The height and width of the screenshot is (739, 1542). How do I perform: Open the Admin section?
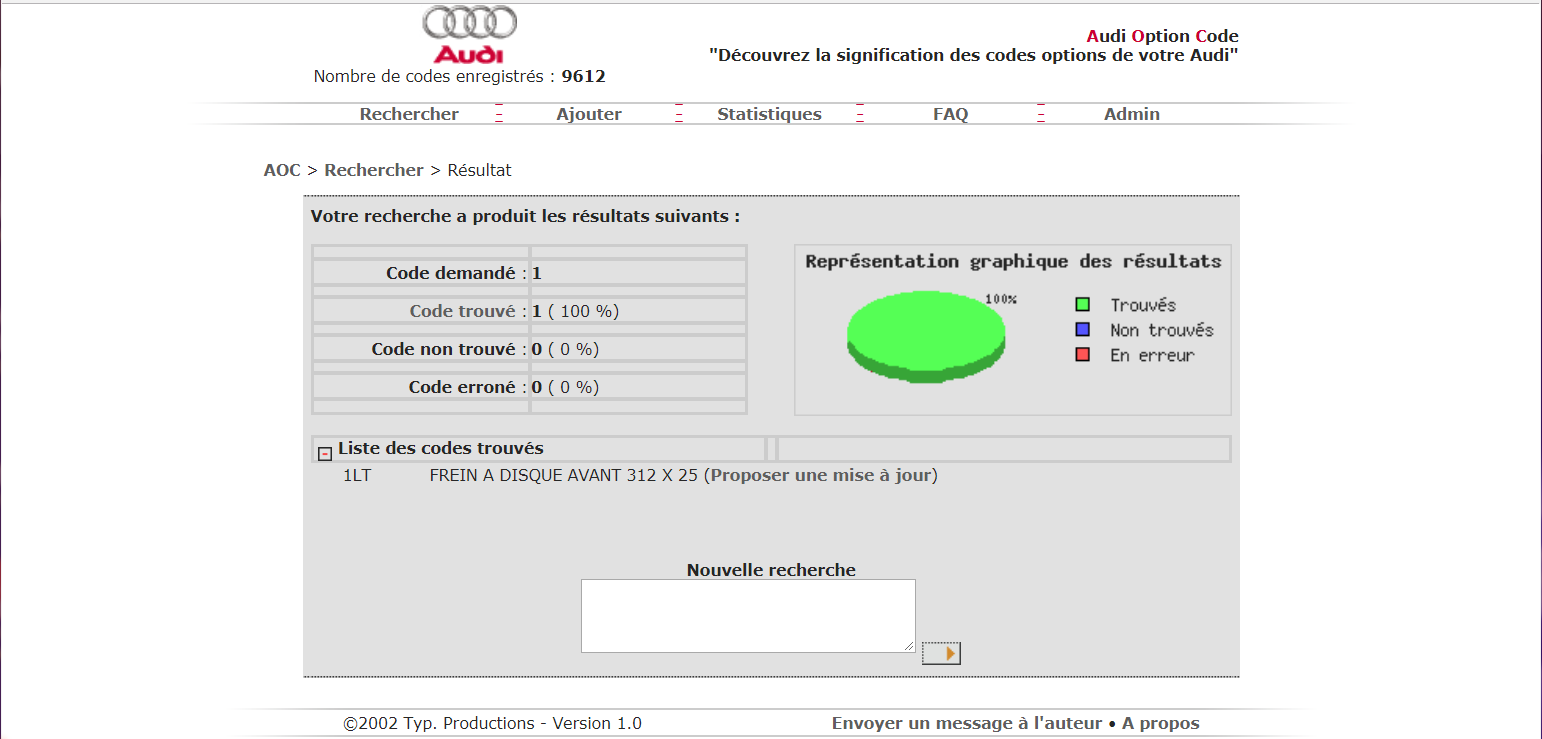1131,114
